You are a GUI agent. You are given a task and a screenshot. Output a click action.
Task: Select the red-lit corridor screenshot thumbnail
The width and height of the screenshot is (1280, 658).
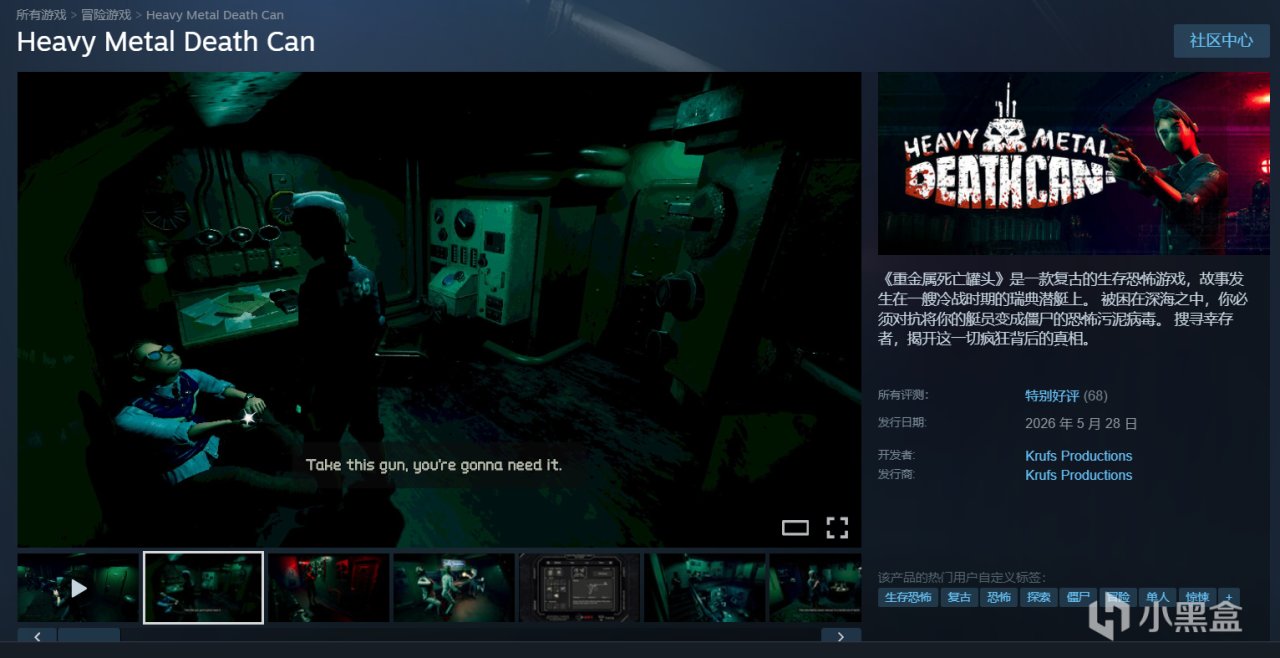329,588
